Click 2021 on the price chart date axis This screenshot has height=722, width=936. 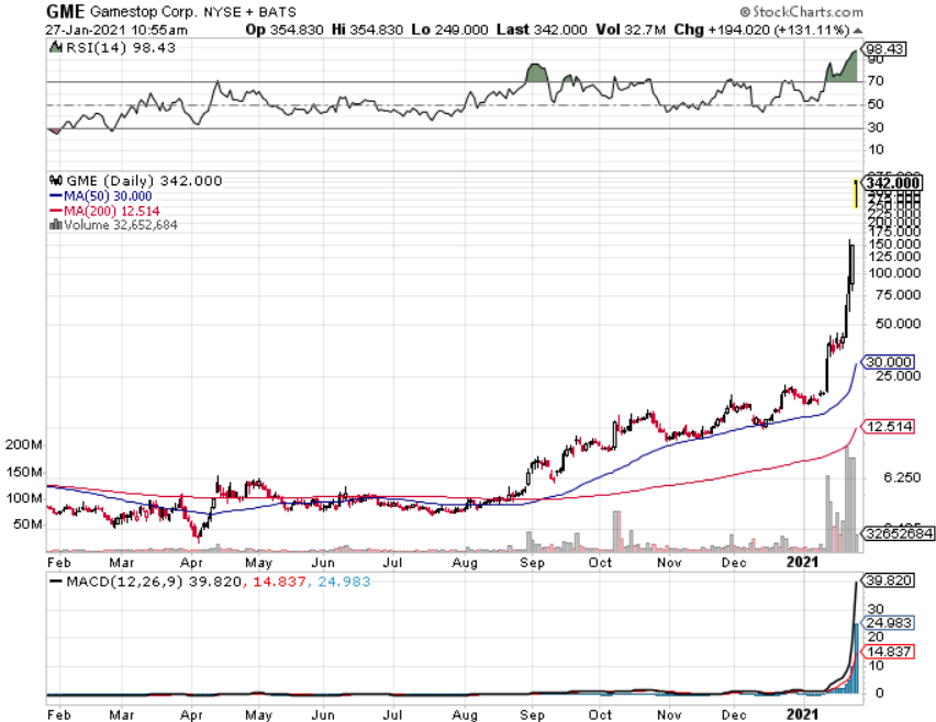(x=802, y=562)
